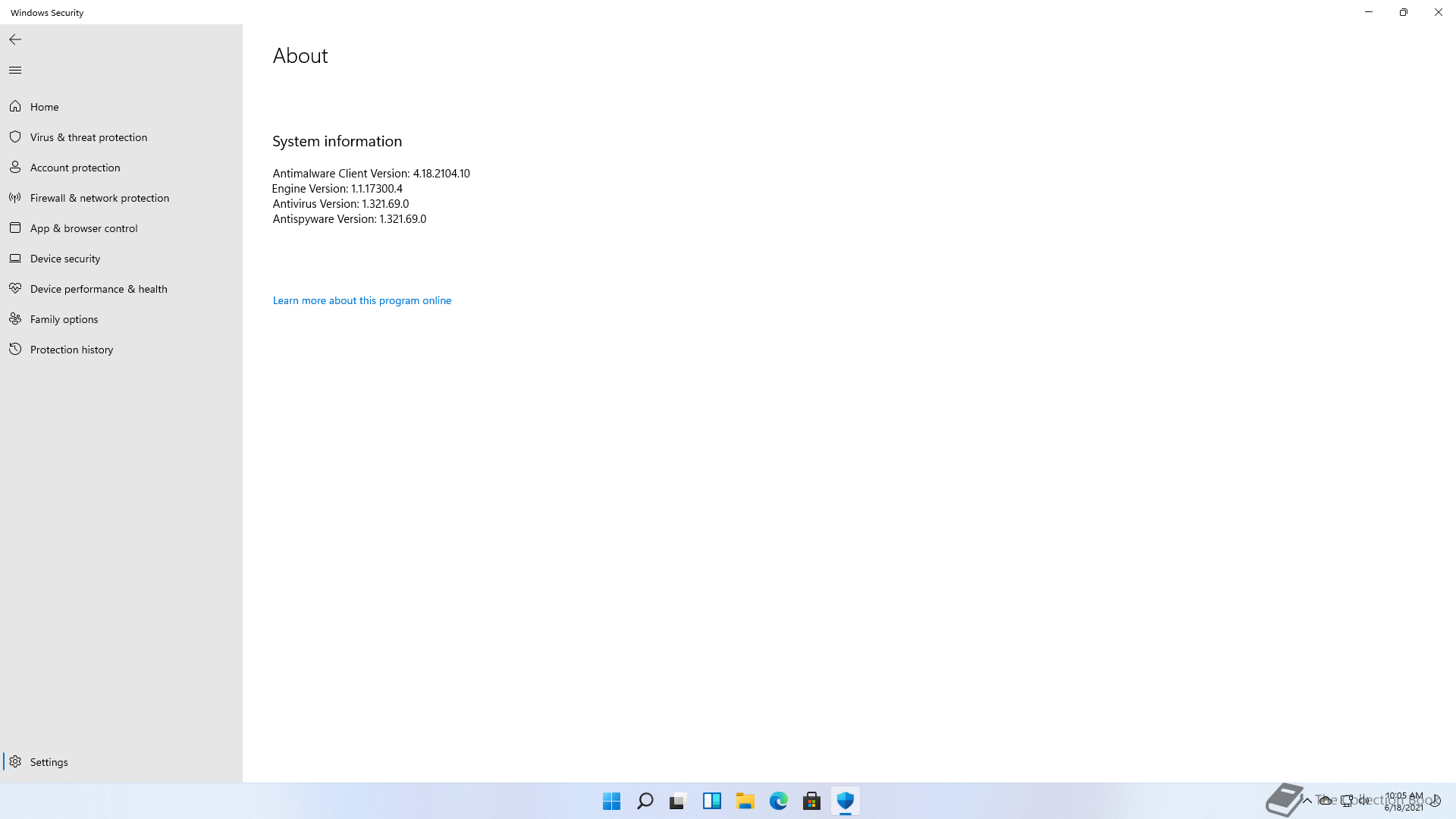The width and height of the screenshot is (1456, 819).
Task: Select App & browser control
Action: click(121, 228)
